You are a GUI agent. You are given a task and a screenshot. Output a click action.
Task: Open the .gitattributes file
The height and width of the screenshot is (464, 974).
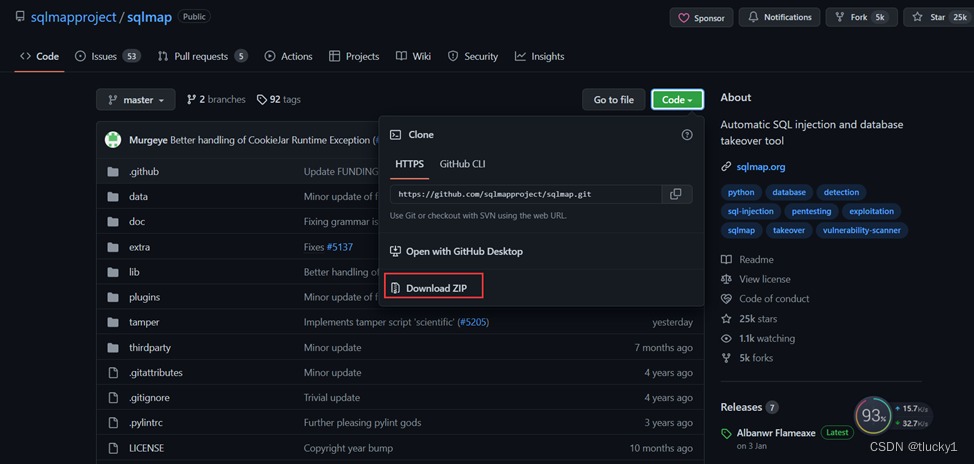pyautogui.click(x=155, y=373)
